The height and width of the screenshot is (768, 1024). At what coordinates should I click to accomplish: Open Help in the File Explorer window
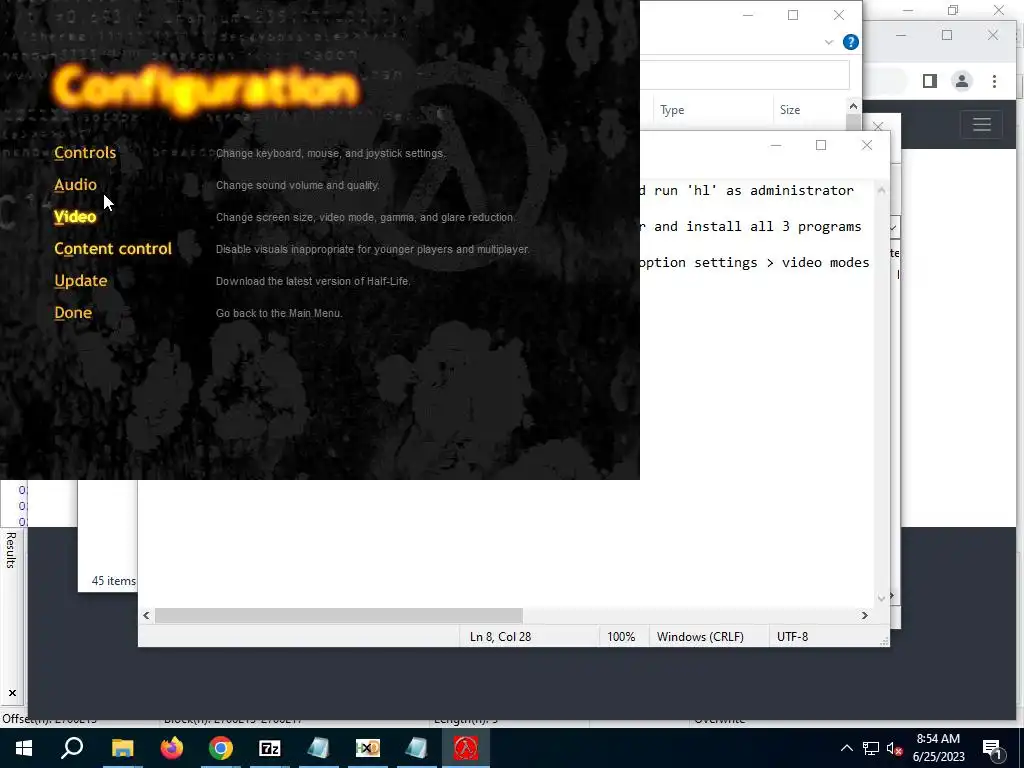pyautogui.click(x=850, y=42)
